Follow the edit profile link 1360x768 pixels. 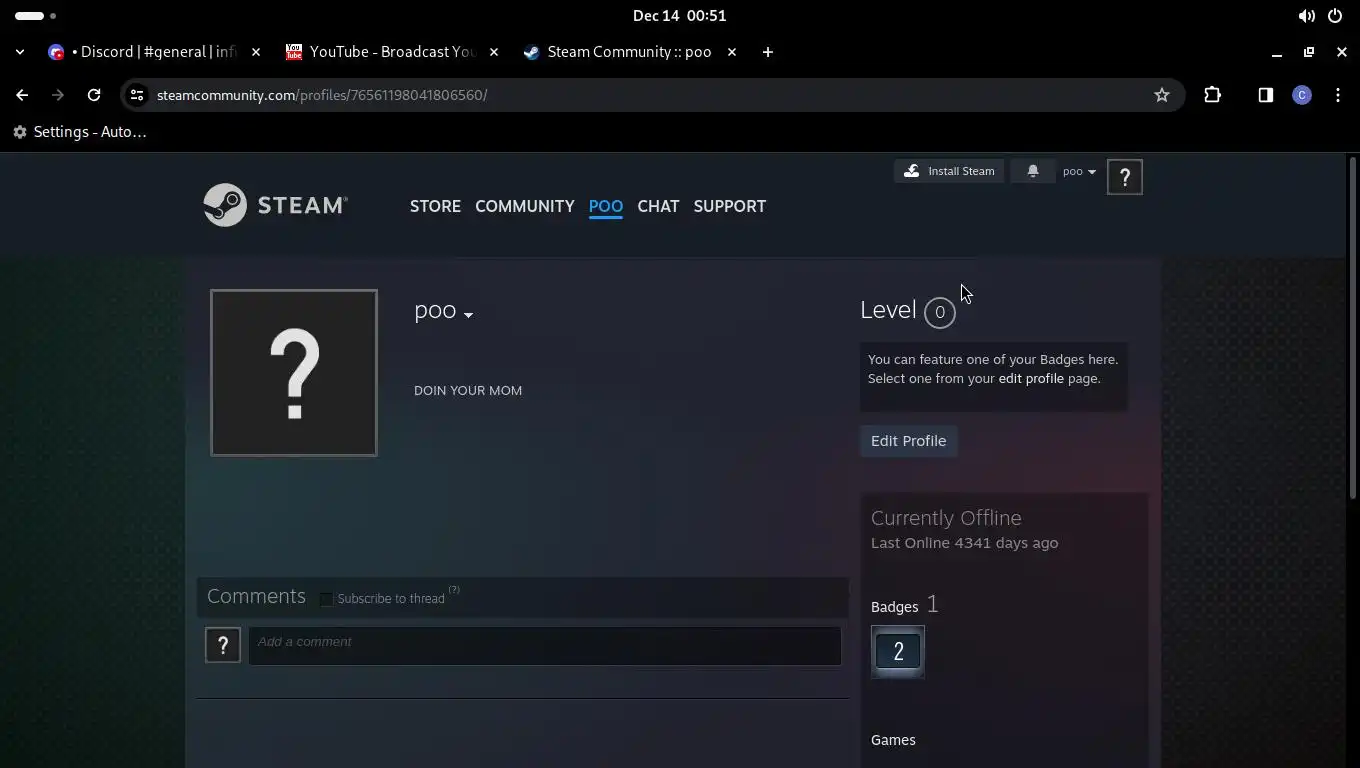[1031, 378]
